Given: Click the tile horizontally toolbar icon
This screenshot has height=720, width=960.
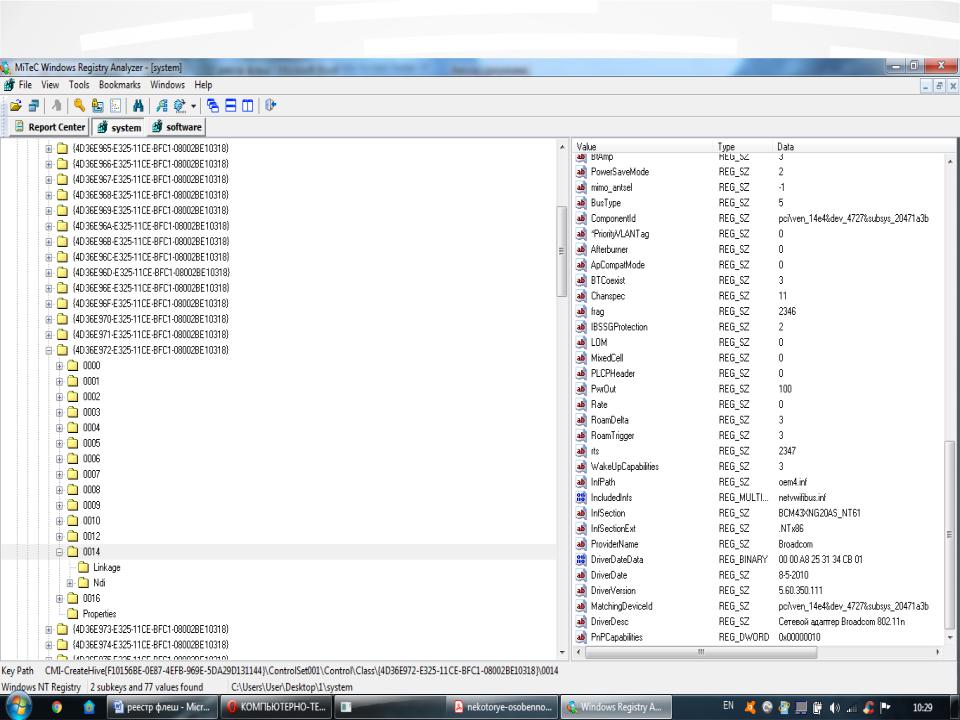Looking at the screenshot, I should click(x=231, y=105).
